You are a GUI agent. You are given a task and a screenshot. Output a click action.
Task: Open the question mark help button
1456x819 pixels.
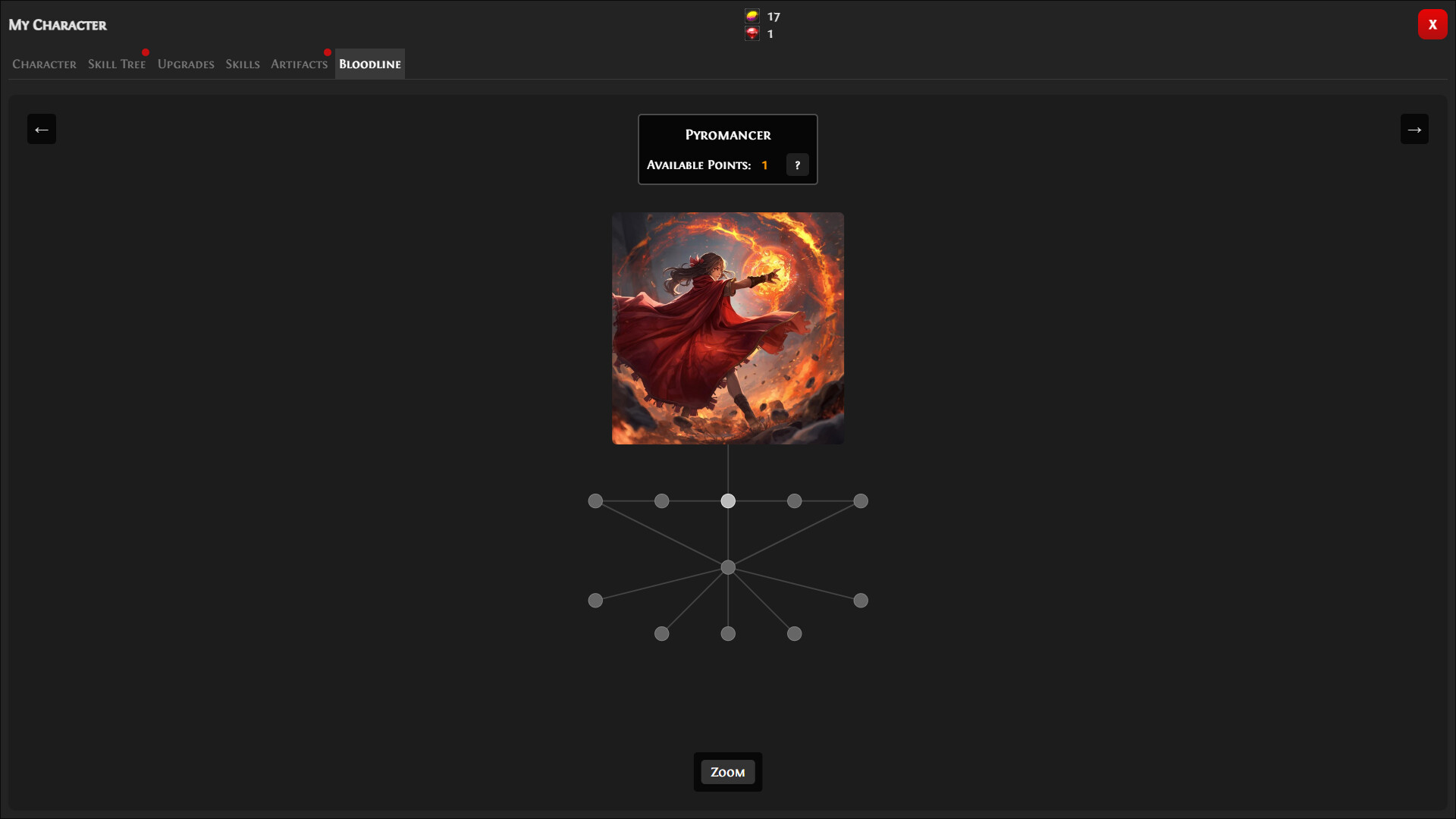pos(797,165)
